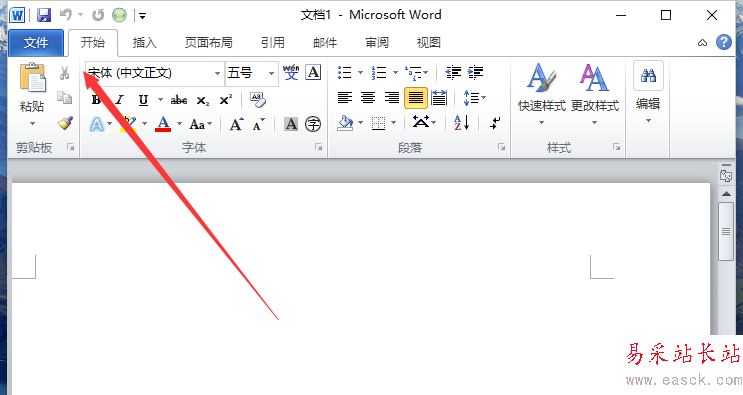This screenshot has height=395, width=743.
Task: Click the Word Help question mark
Action: [724, 43]
